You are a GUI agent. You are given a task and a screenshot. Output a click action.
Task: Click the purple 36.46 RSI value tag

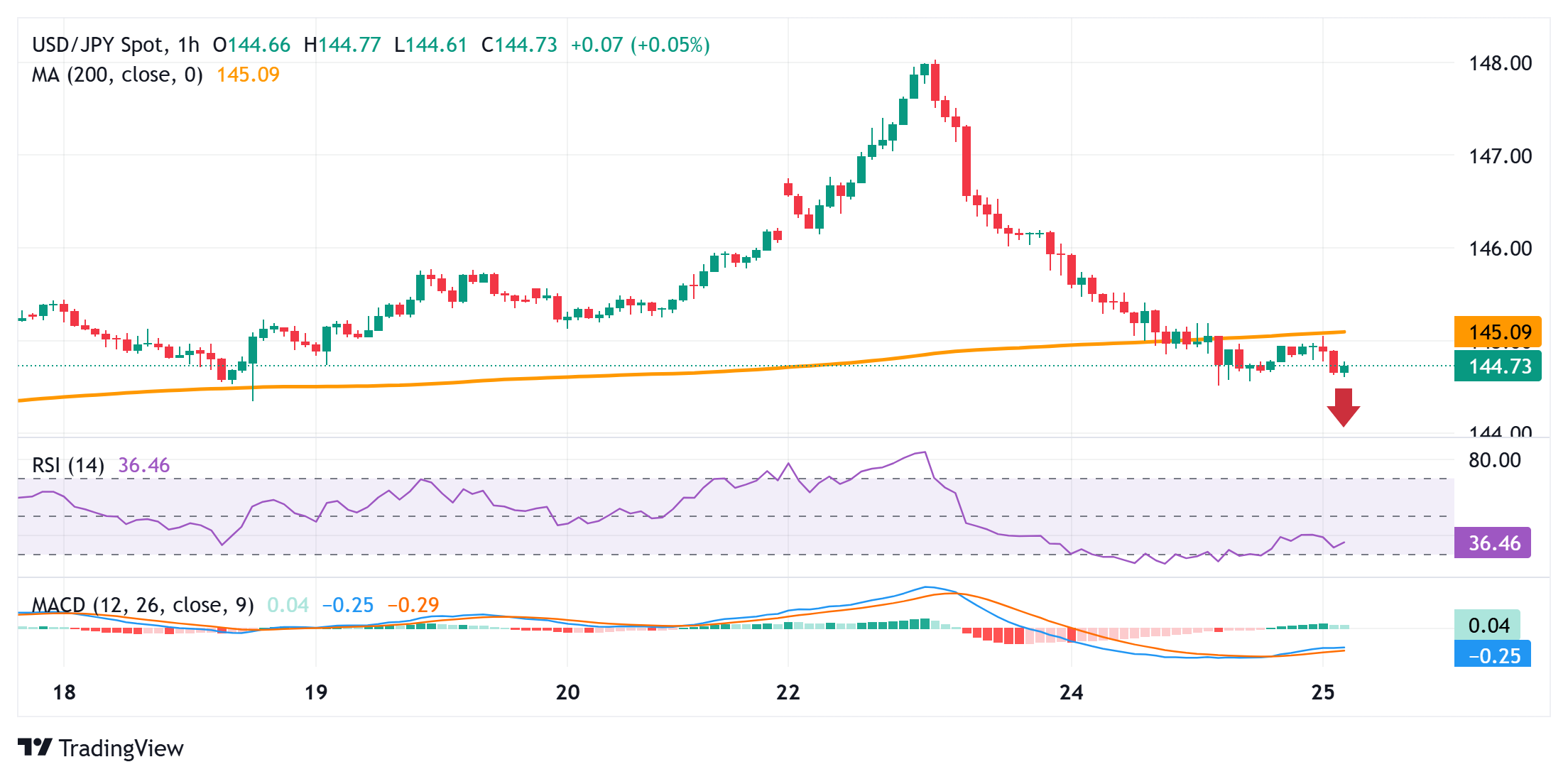pos(1492,543)
